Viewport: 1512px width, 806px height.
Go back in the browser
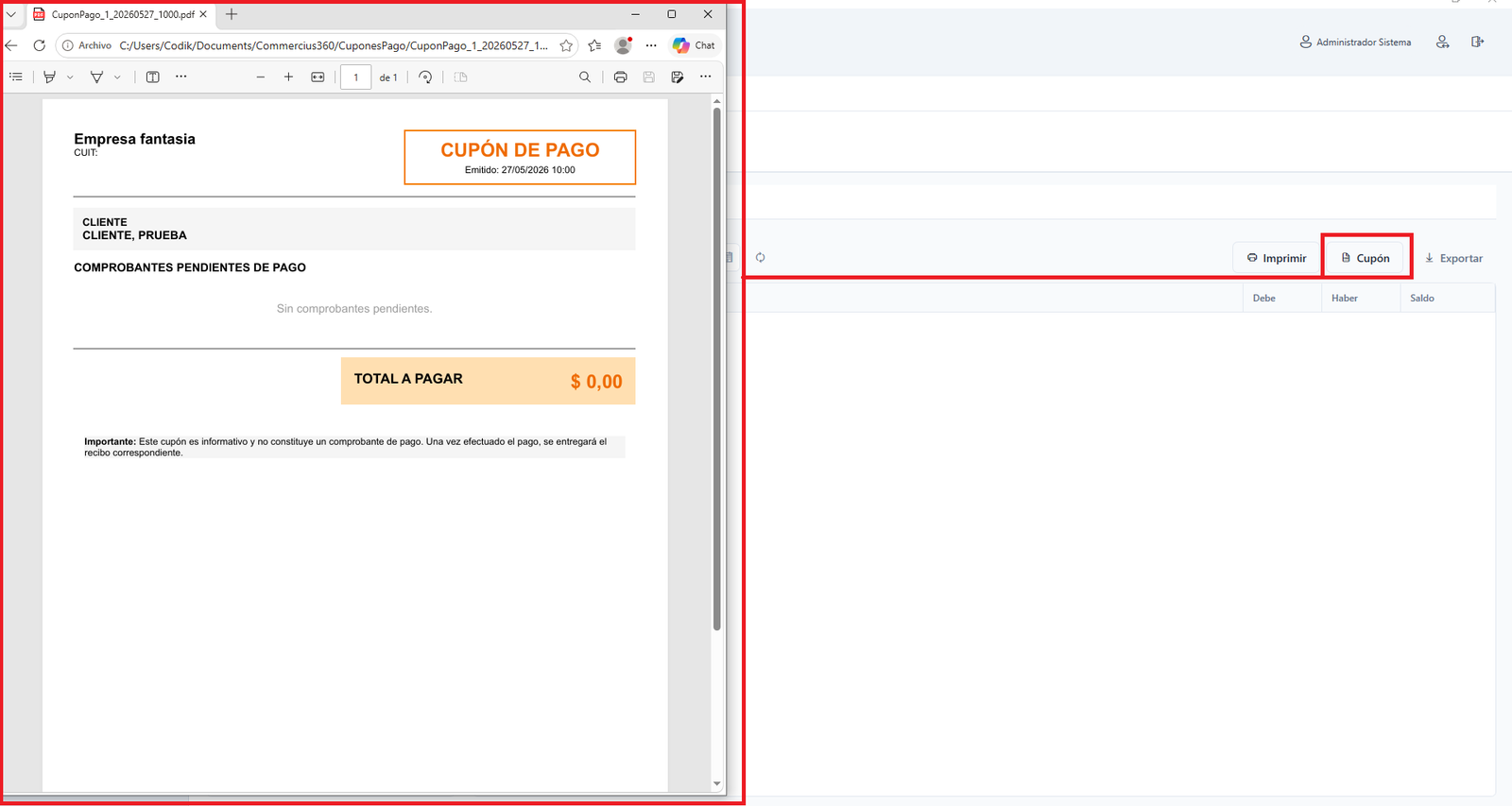point(11,45)
